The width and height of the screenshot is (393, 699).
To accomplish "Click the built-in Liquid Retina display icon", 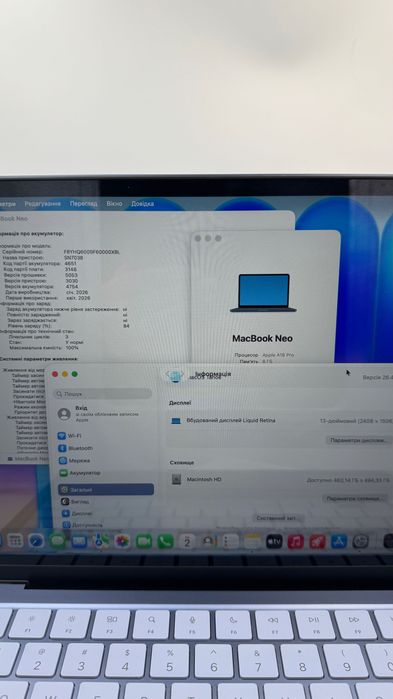I will (x=176, y=420).
